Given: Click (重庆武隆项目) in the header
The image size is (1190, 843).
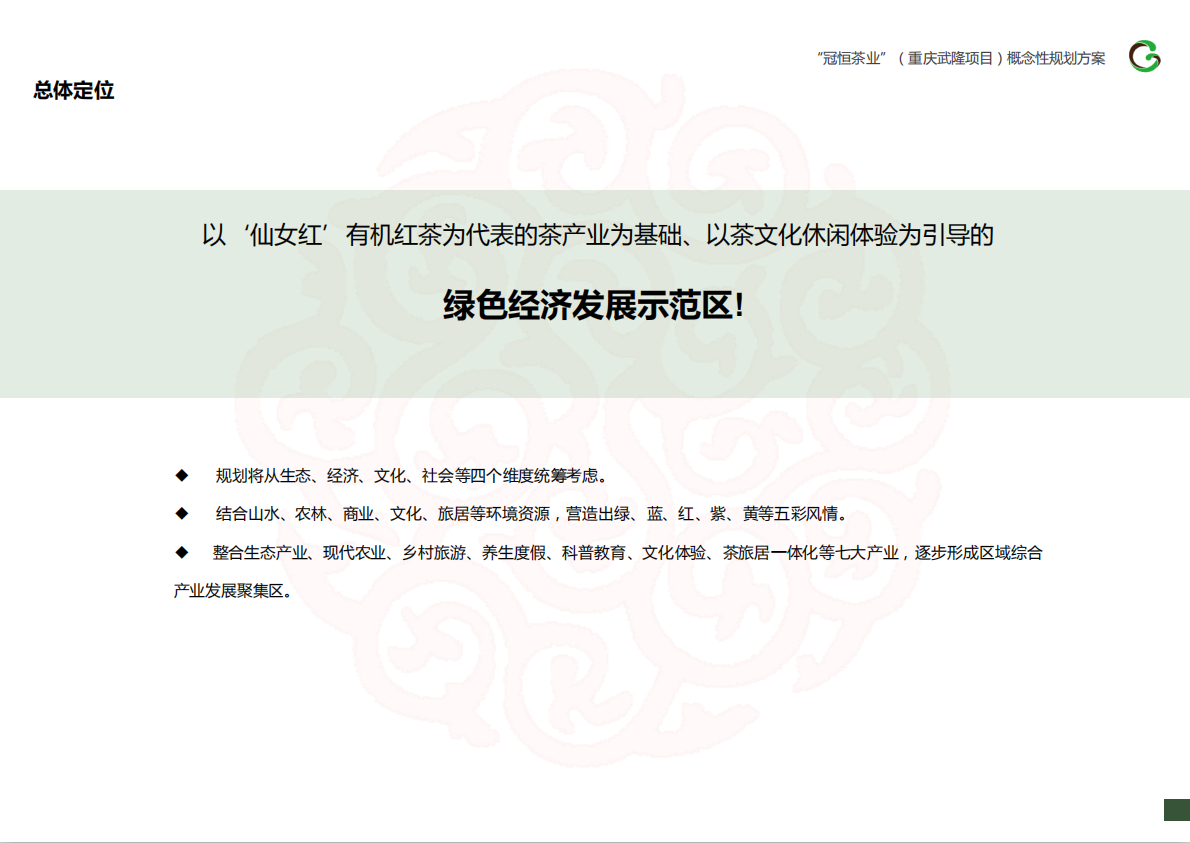Looking at the screenshot, I should coord(950,59).
